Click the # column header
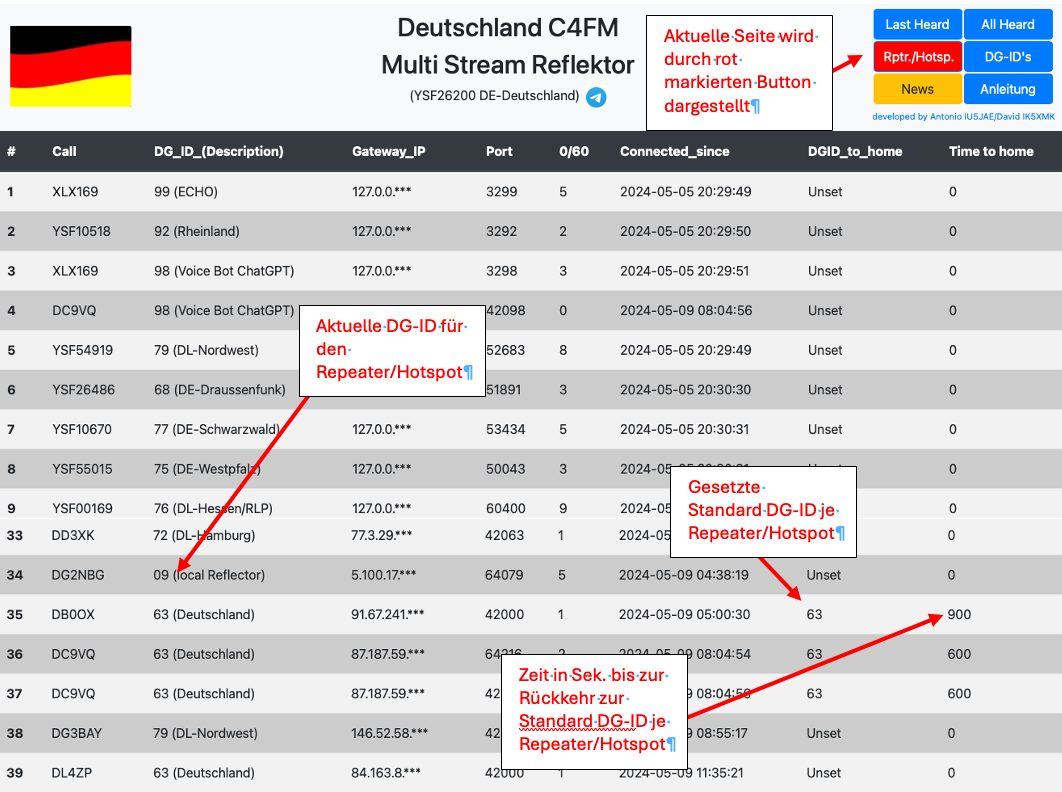The height and width of the screenshot is (792, 1062). coord(12,152)
